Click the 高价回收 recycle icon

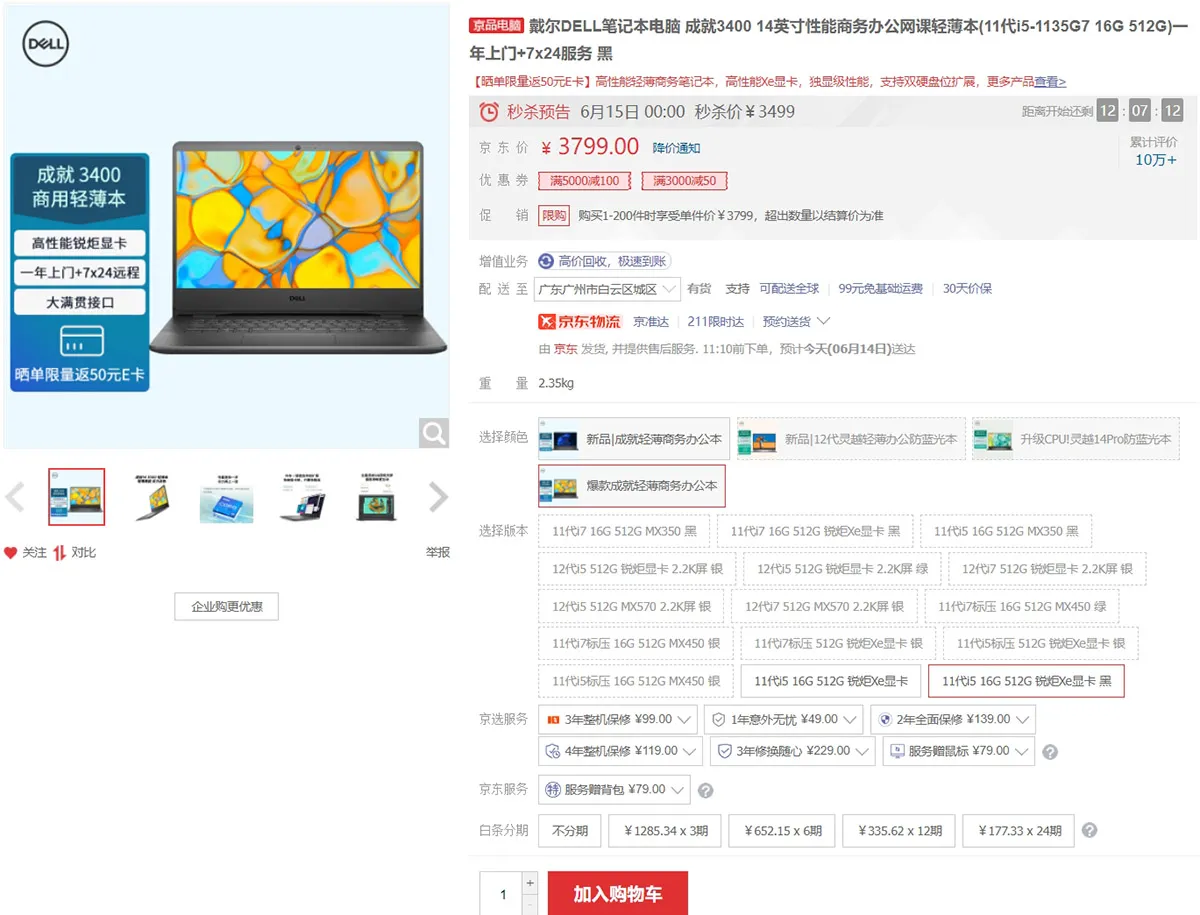coord(546,261)
